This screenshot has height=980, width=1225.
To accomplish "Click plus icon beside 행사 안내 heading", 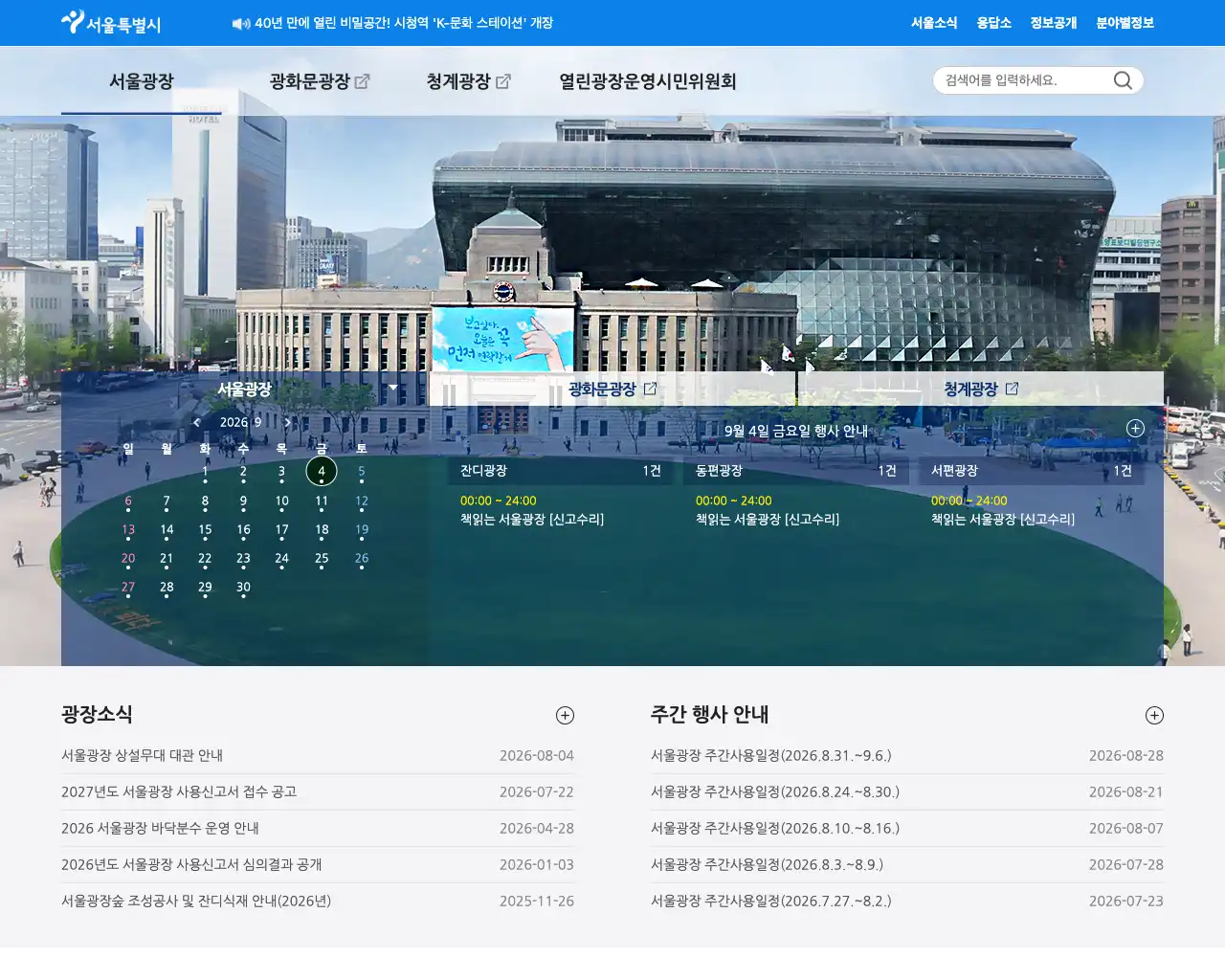I will point(1135,429).
